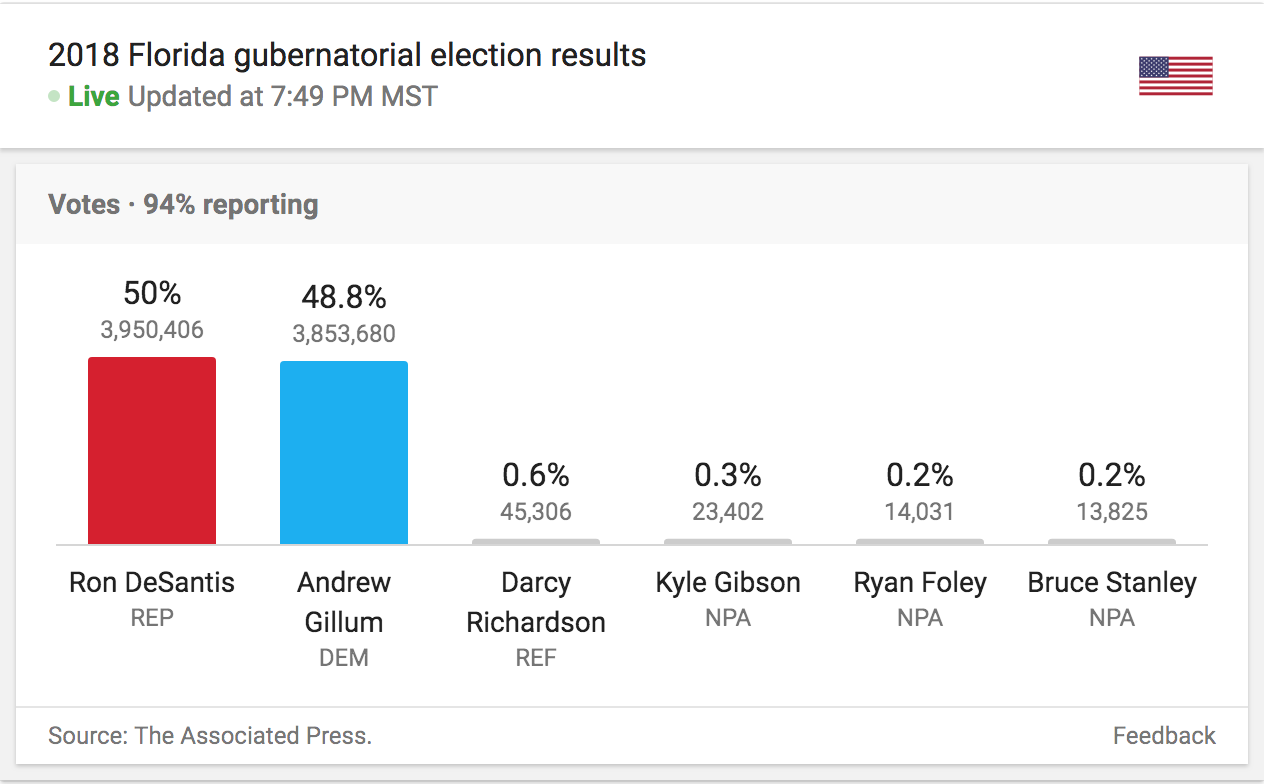Viewport: 1264px width, 784px height.
Task: Open the Feedback link
Action: [1164, 736]
